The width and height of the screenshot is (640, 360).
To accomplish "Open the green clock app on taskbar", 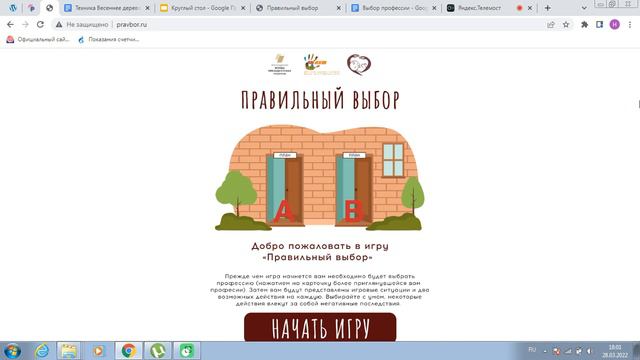I will click(187, 351).
